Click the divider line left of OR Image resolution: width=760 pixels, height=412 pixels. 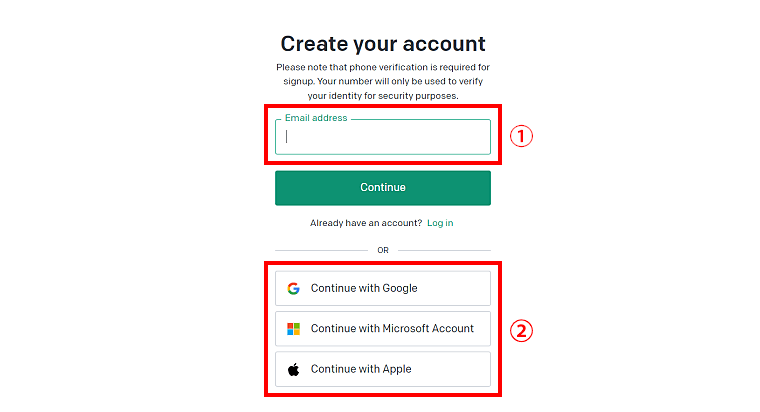click(x=321, y=250)
